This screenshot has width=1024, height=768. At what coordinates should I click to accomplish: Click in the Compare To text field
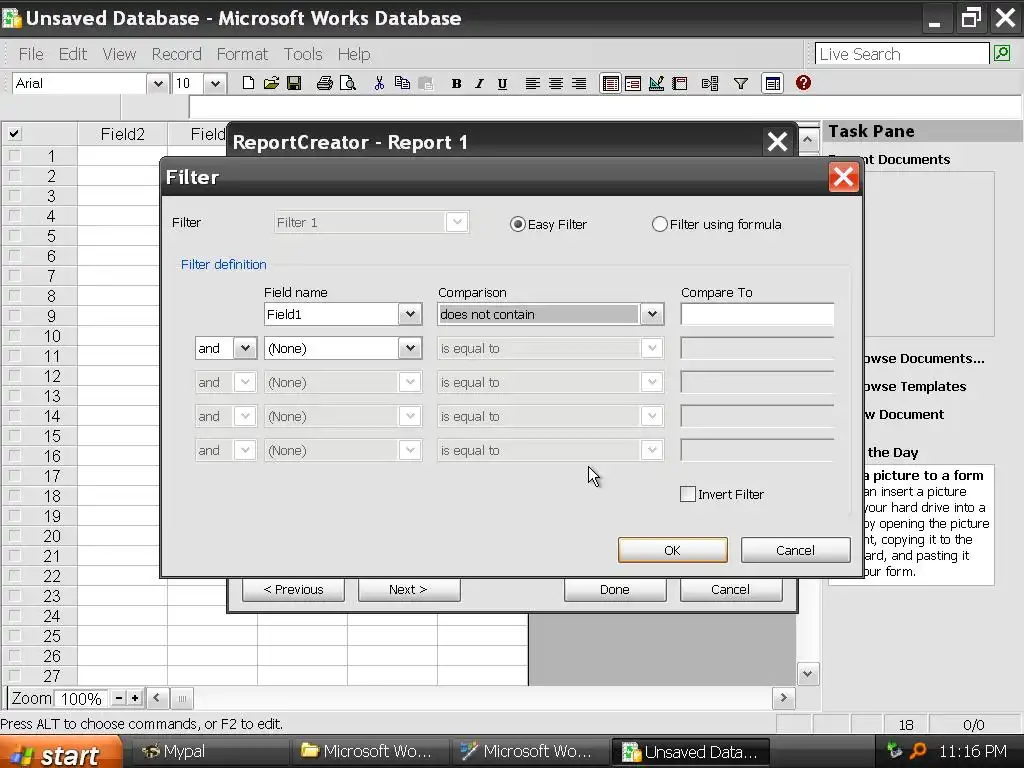(x=757, y=314)
